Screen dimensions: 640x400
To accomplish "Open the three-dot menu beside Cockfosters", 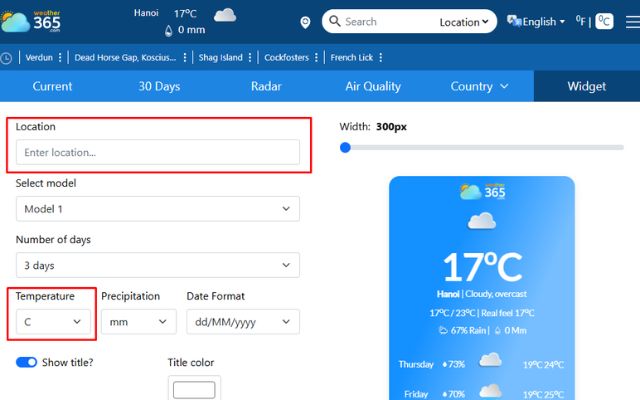I will tap(316, 57).
